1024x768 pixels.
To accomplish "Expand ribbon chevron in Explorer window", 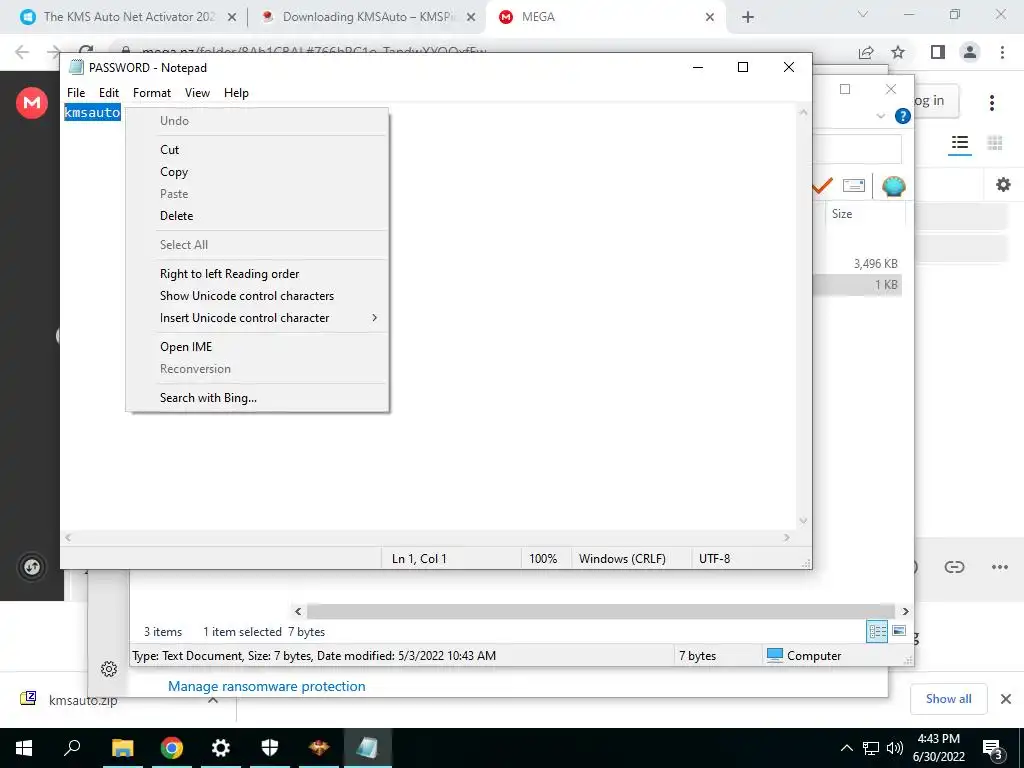I will pyautogui.click(x=880, y=116).
